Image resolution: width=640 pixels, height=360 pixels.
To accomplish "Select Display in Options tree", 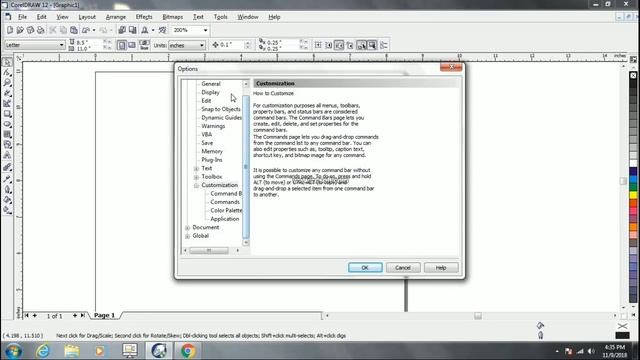I will 210,92.
